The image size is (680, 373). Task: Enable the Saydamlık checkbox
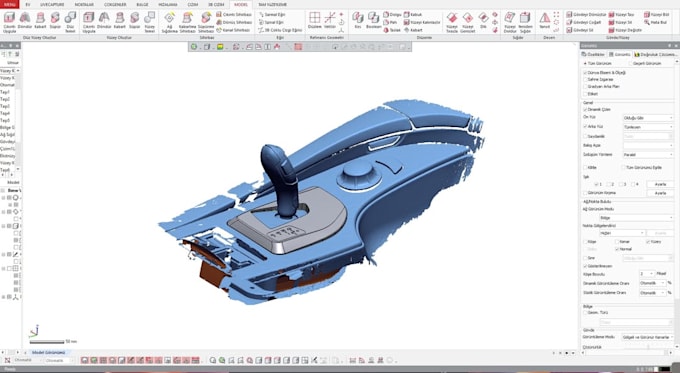(x=585, y=136)
